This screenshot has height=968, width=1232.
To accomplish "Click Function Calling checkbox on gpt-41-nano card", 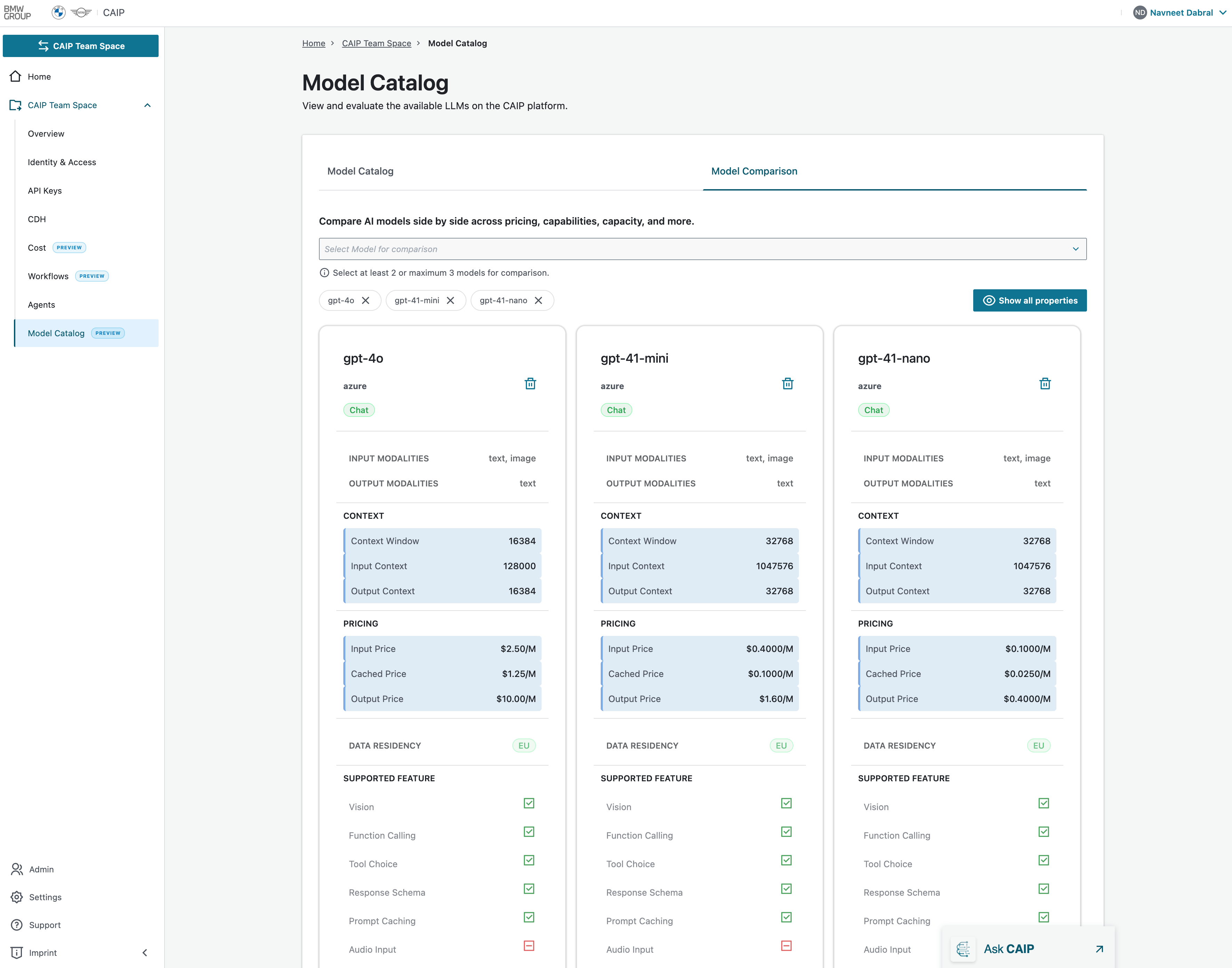I will pyautogui.click(x=1044, y=831).
